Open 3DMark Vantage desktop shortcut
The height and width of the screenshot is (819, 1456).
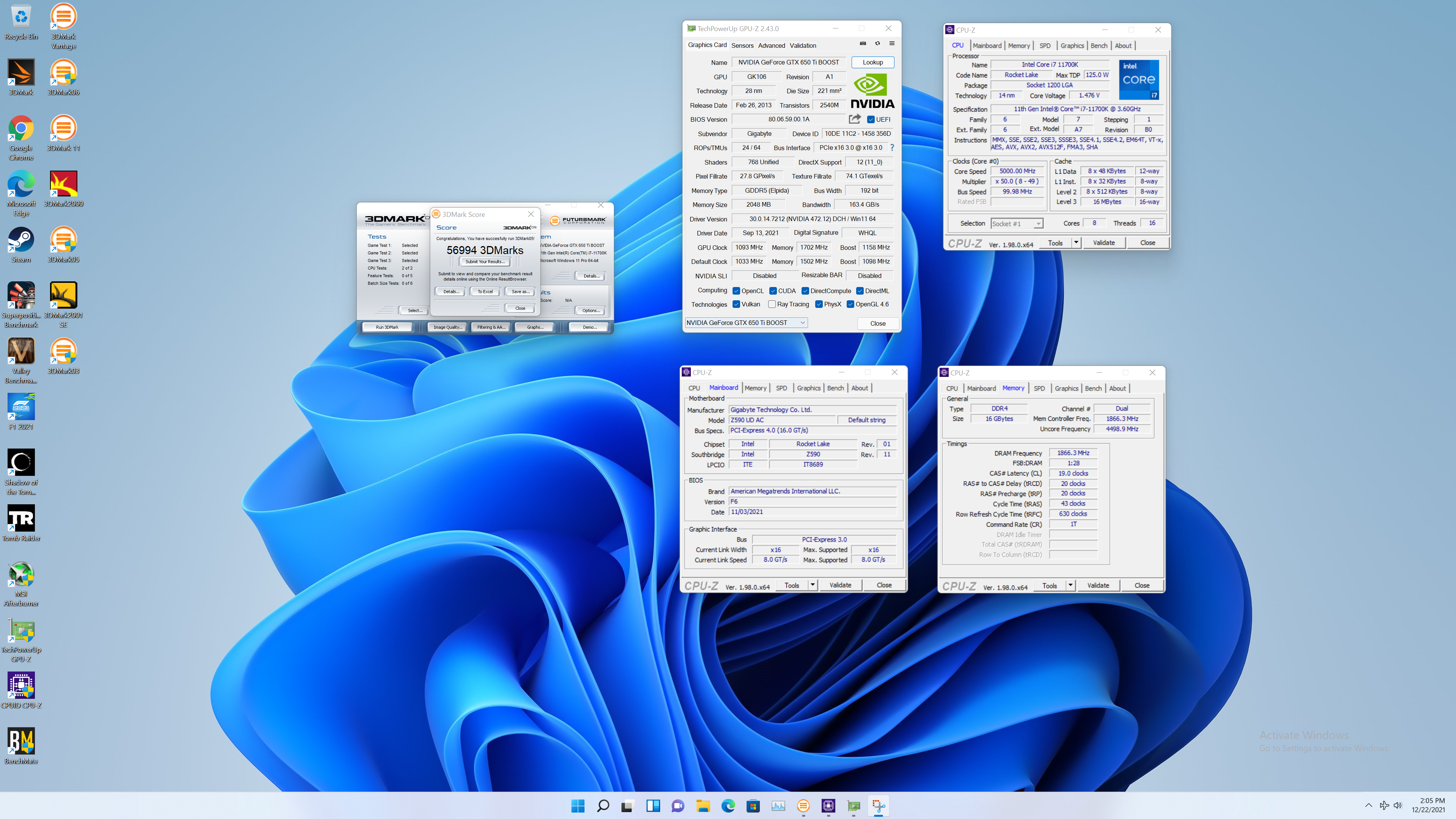coord(63,26)
